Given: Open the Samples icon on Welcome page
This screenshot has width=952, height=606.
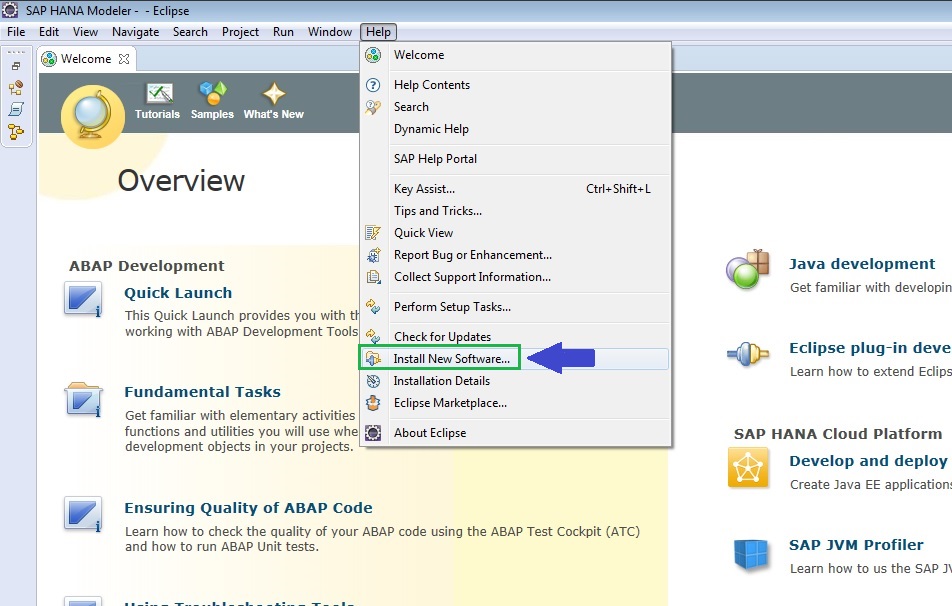Looking at the screenshot, I should click(212, 94).
